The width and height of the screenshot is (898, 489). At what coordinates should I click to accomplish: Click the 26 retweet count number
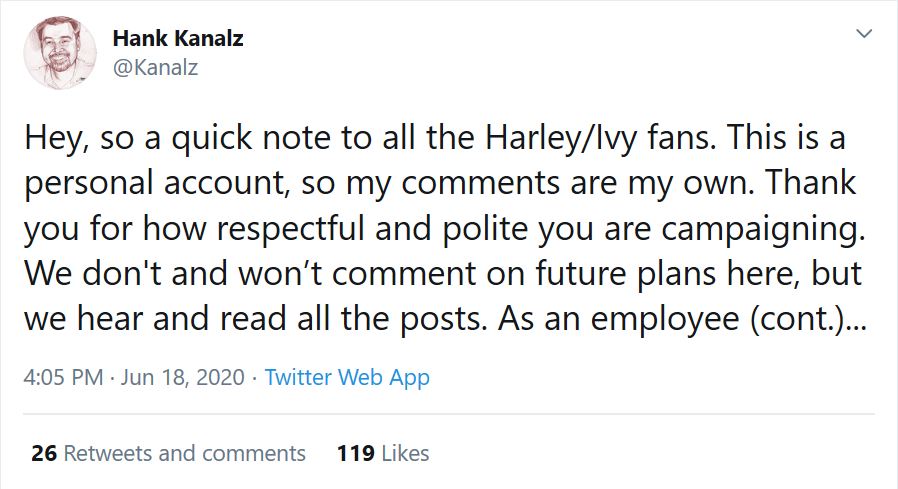[x=43, y=453]
